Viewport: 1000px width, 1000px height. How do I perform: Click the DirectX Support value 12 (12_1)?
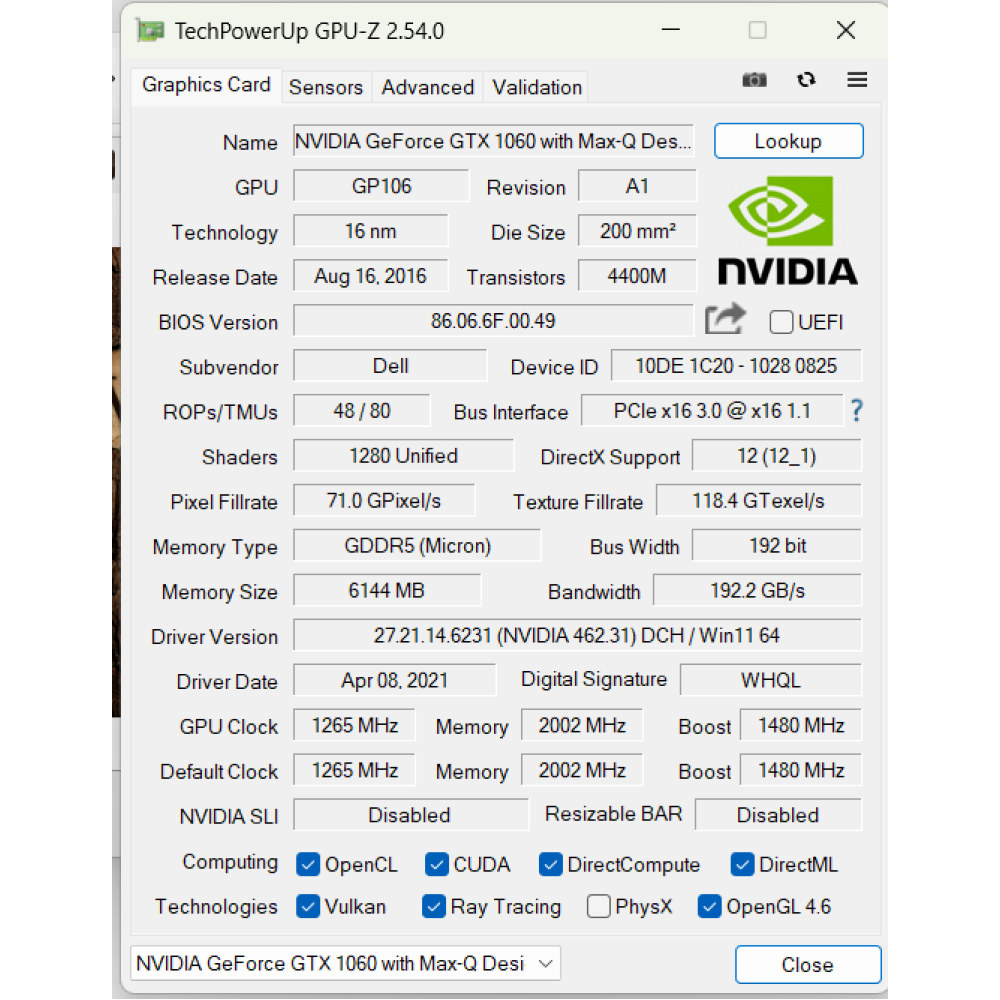pos(776,455)
